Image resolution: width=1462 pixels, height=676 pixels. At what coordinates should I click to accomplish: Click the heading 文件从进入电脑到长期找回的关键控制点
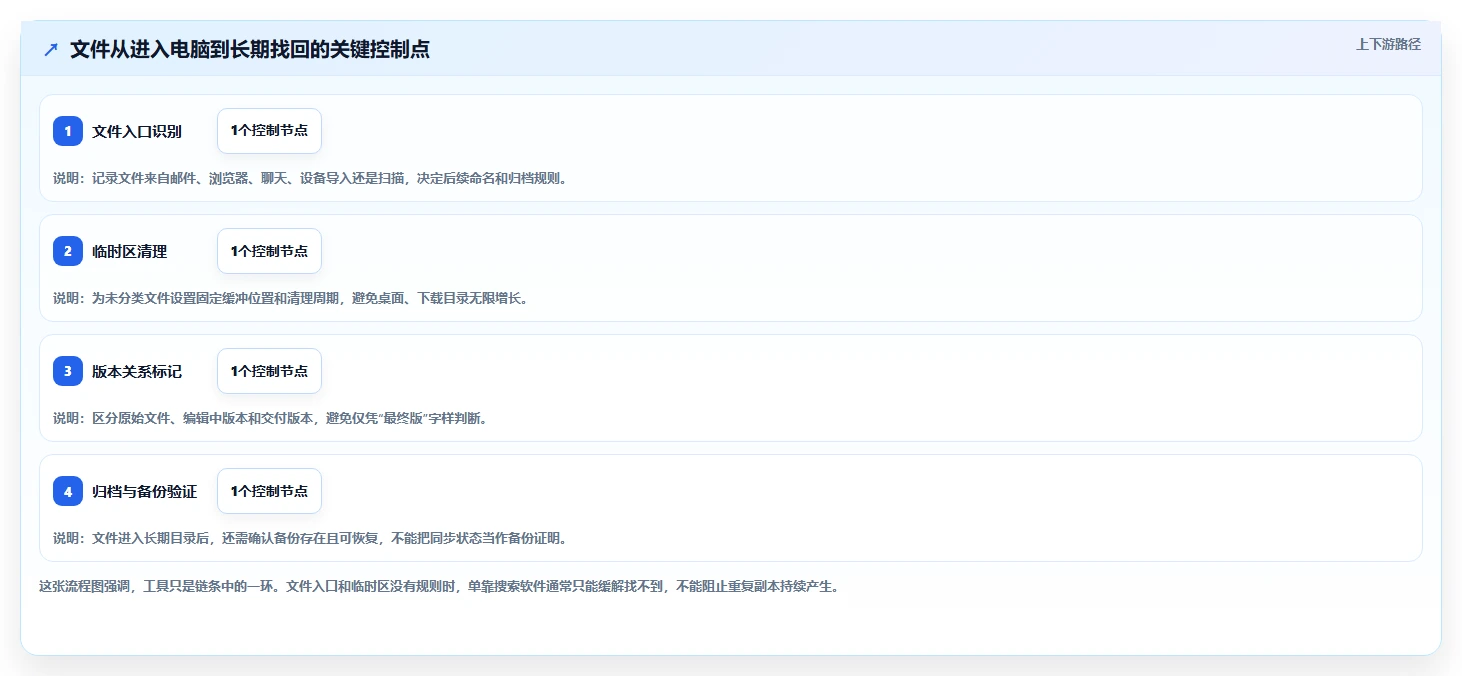coord(250,49)
